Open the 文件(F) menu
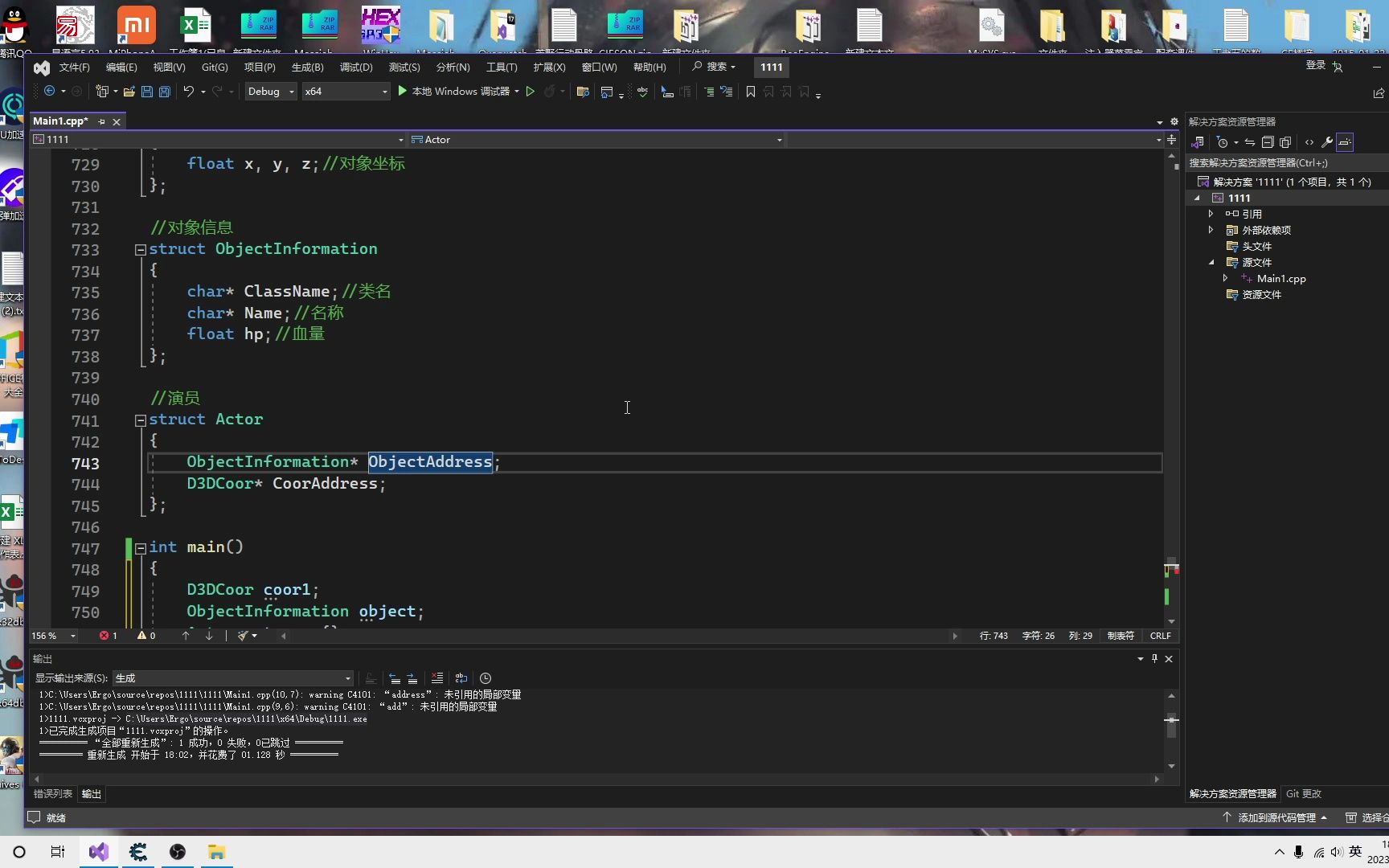Image resolution: width=1389 pixels, height=868 pixels. [x=74, y=68]
